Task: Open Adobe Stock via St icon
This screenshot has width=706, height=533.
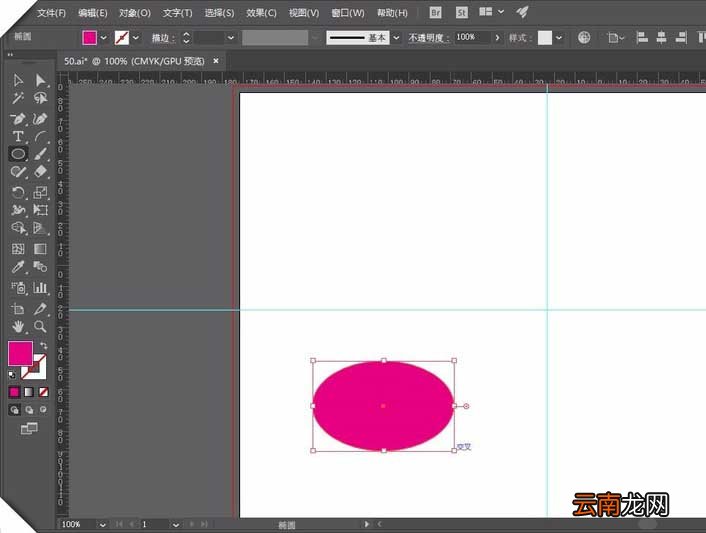Action: (462, 13)
